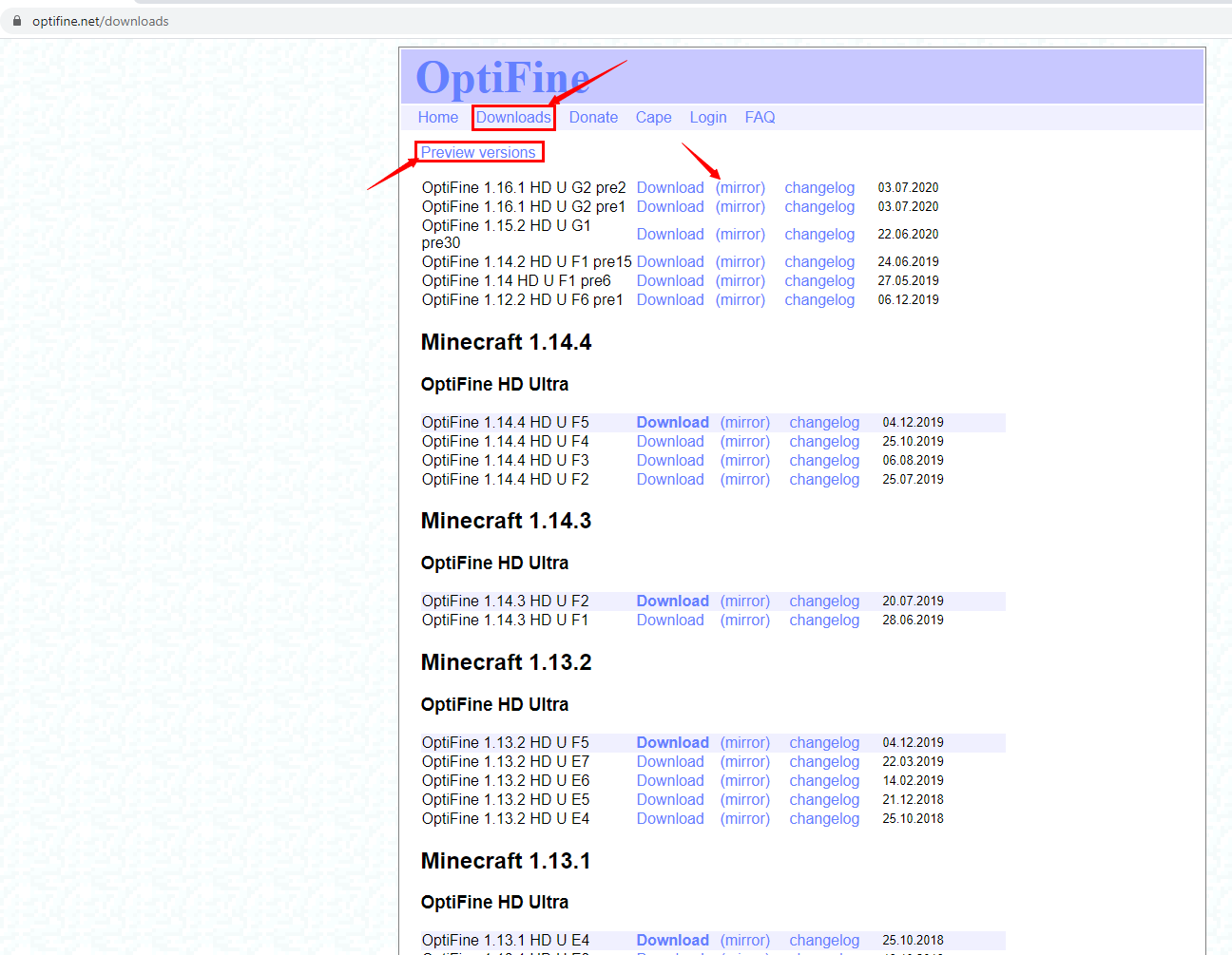Download OptiFine 1.14.4 HD U F4
The width and height of the screenshot is (1232, 955).
[x=670, y=441]
